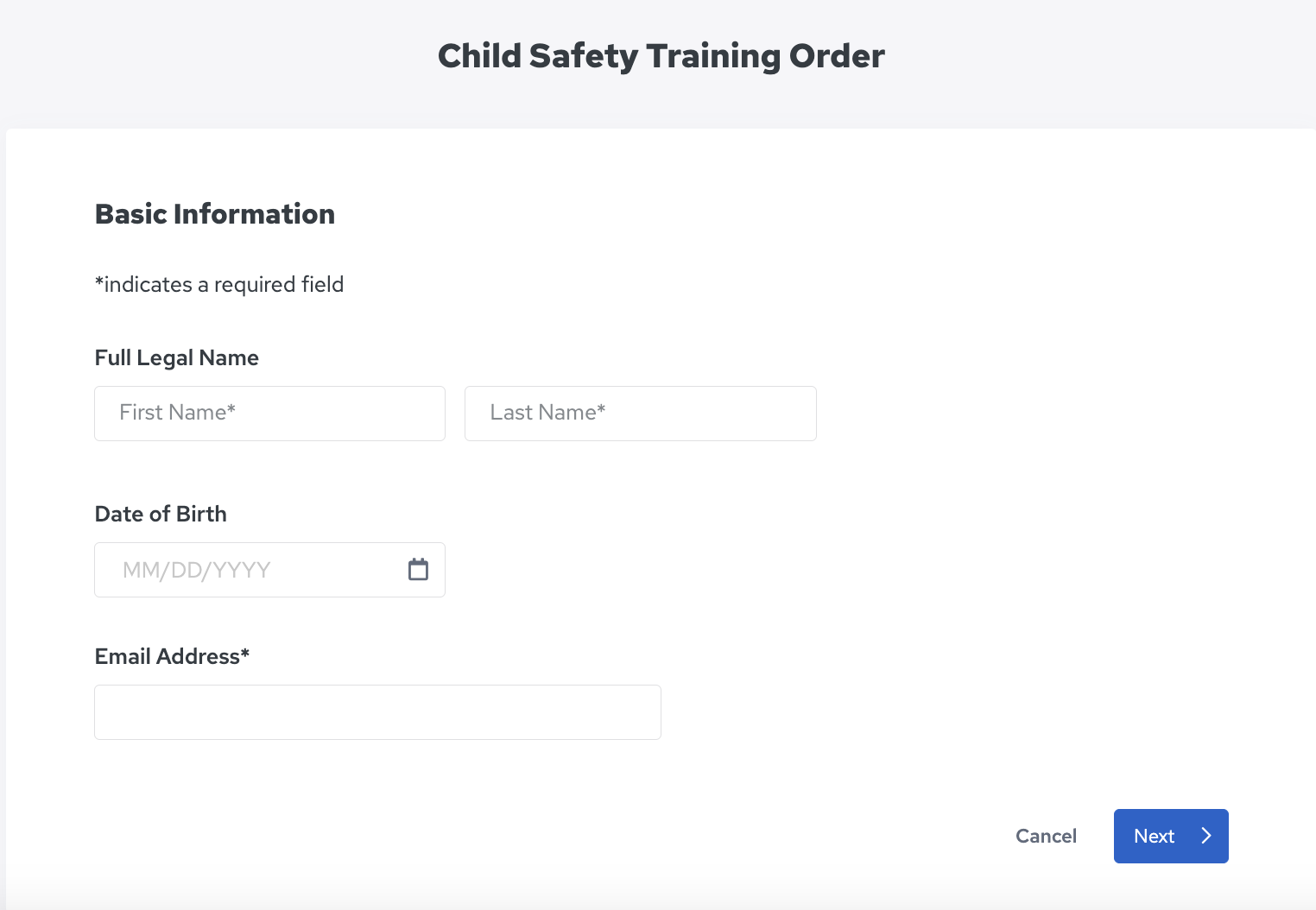Click the First Name* placeholder text
Image resolution: width=1316 pixels, height=910 pixels.
pos(177,413)
